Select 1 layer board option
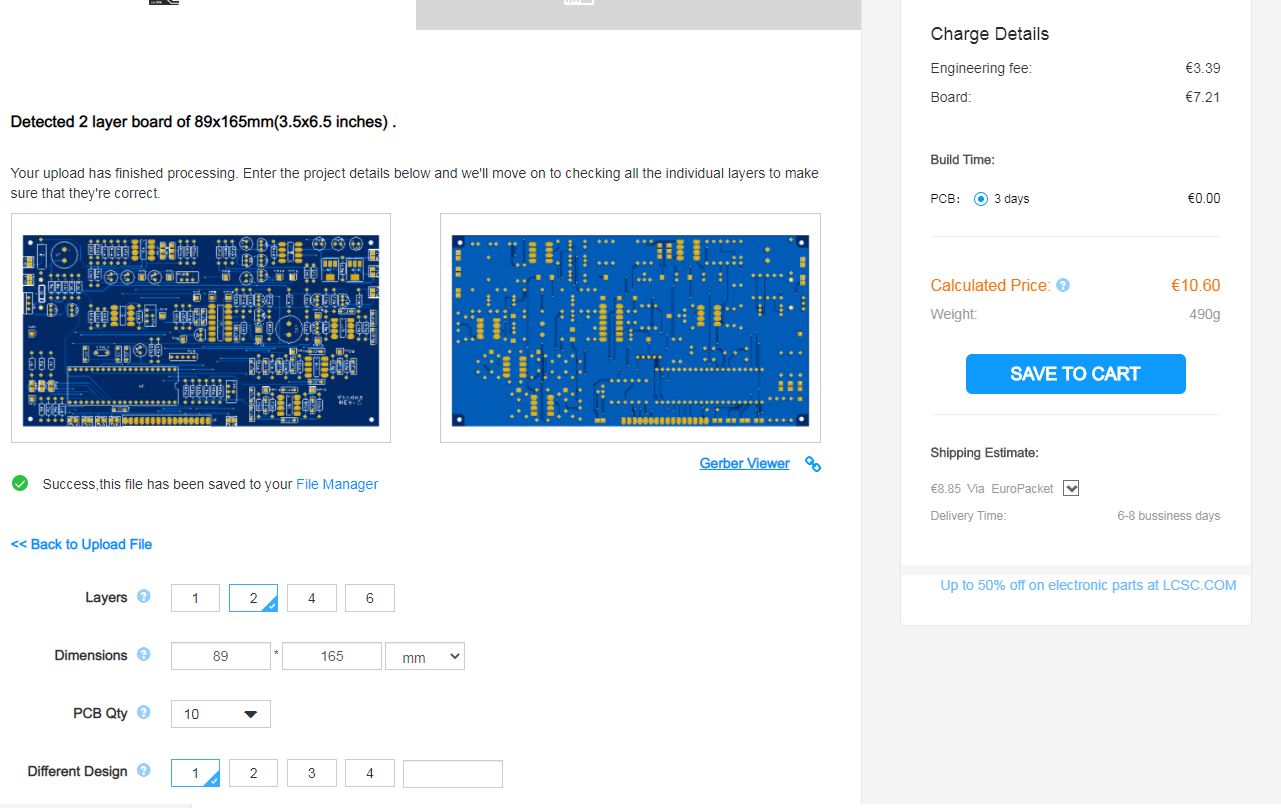Viewport: 1281px width, 808px height. point(195,598)
